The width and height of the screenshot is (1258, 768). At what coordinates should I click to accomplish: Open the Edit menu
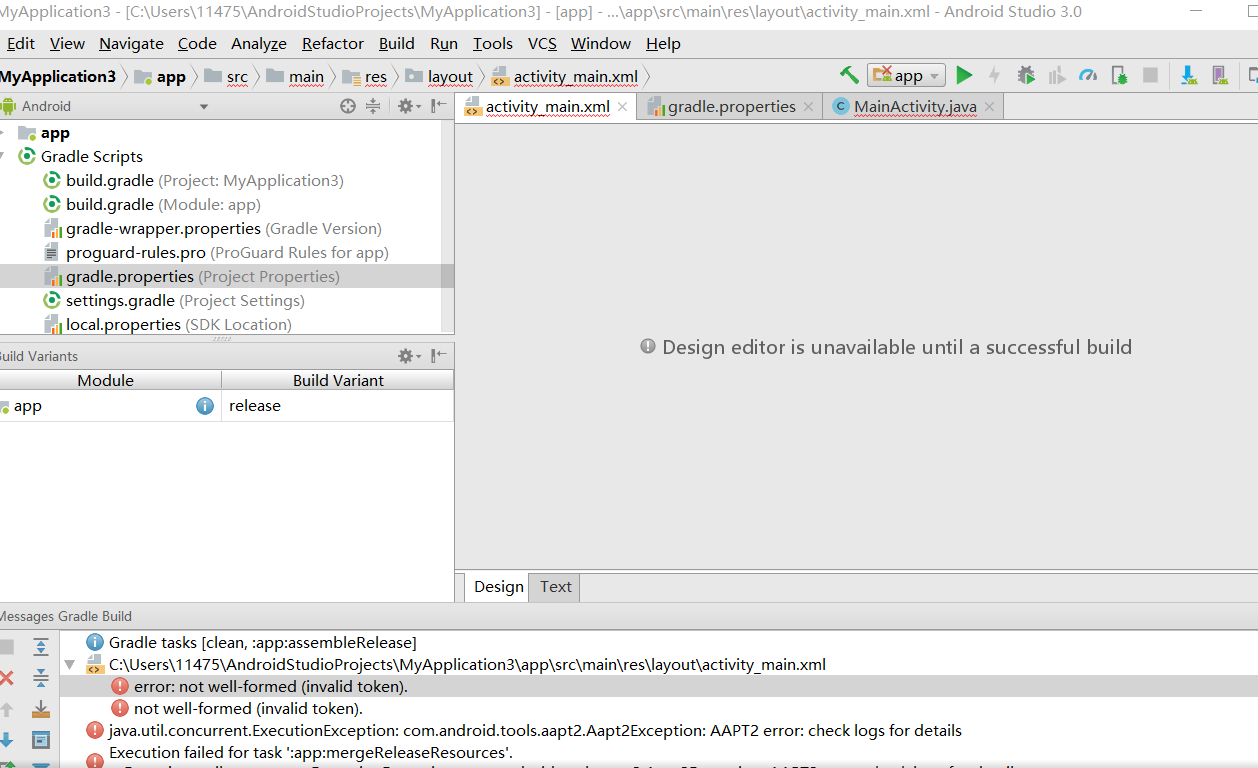click(x=20, y=44)
